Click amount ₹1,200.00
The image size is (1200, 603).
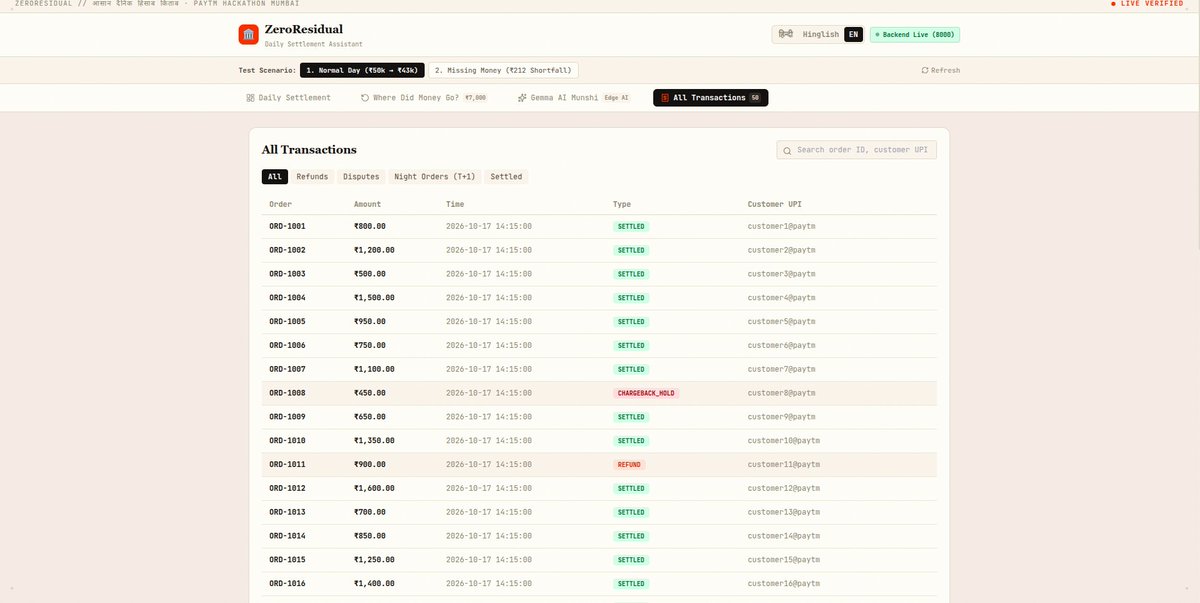coord(374,250)
